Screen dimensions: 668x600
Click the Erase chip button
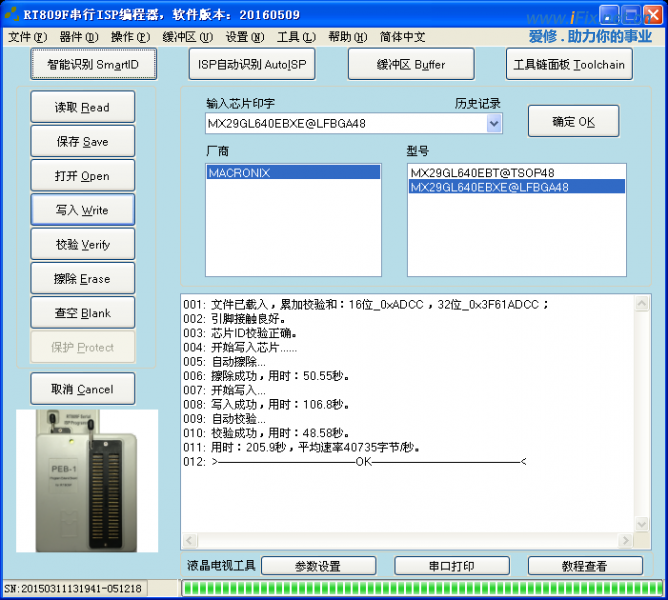click(x=82, y=279)
